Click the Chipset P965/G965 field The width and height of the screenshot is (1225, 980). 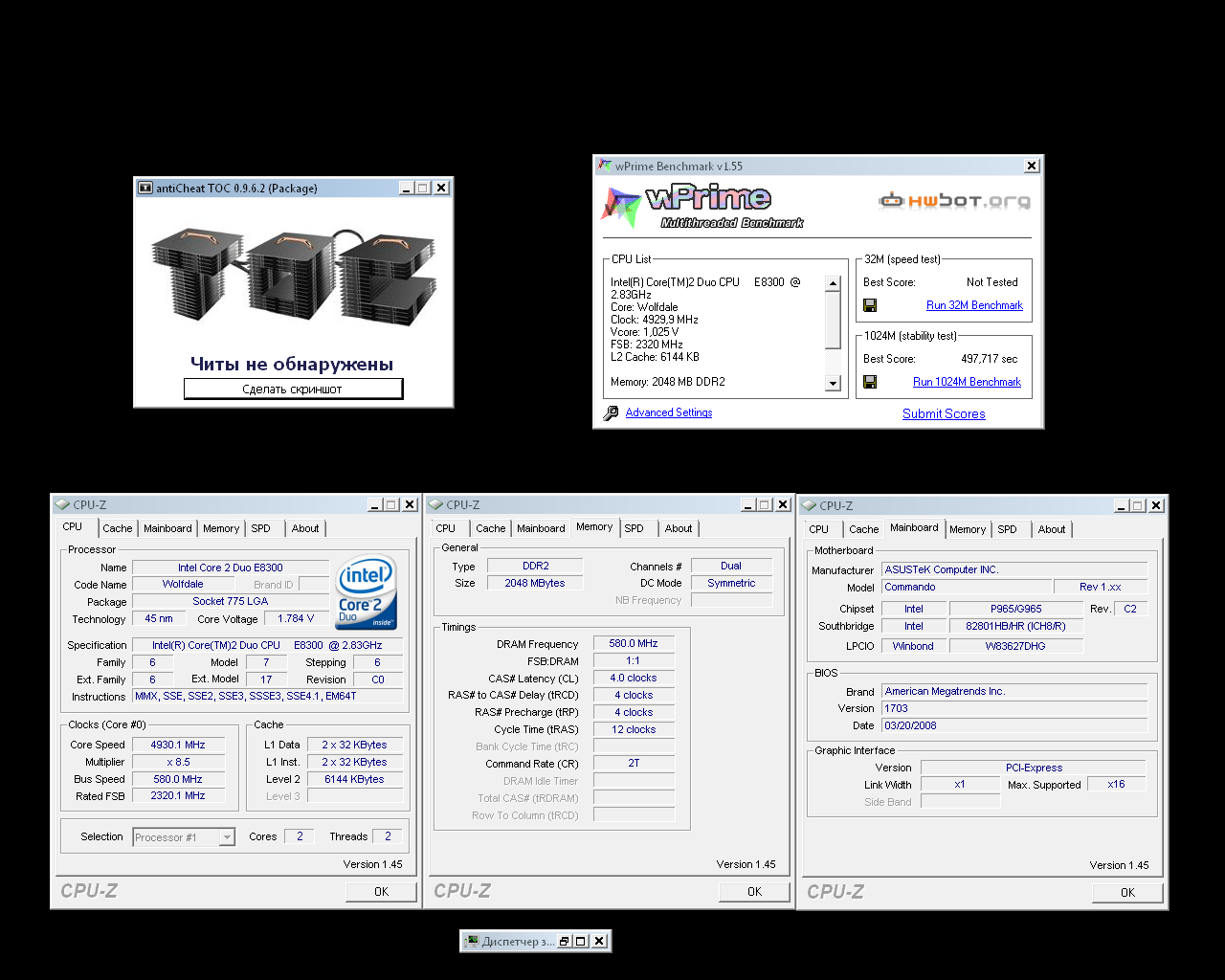pyautogui.click(x=1016, y=609)
